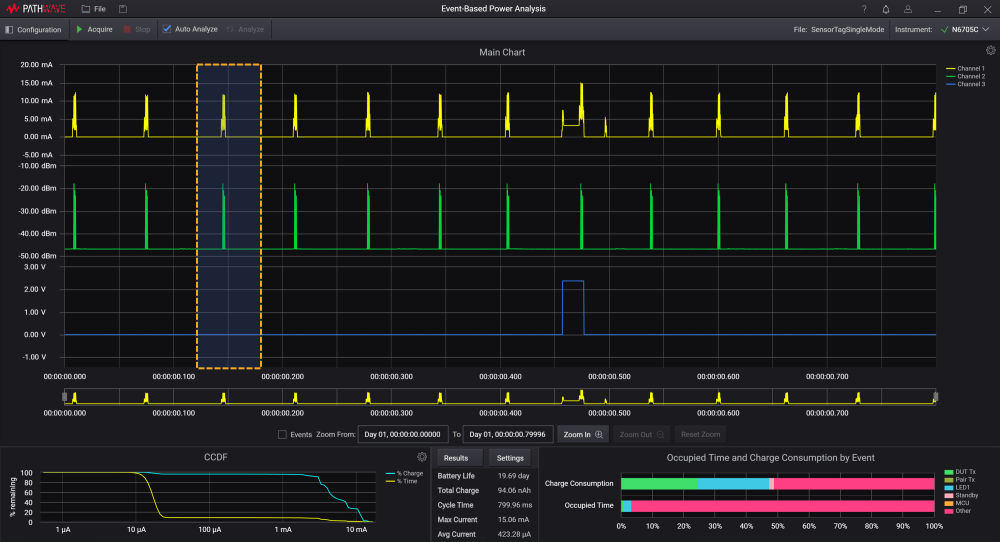Switch to the Settings tab
The image size is (1000, 542).
tap(510, 458)
